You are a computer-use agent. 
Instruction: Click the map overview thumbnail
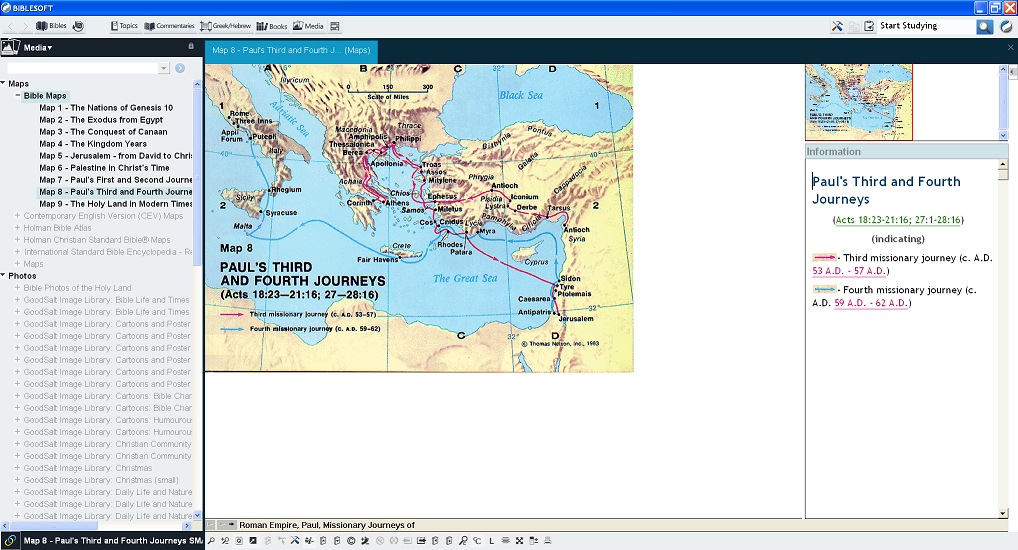coord(858,102)
